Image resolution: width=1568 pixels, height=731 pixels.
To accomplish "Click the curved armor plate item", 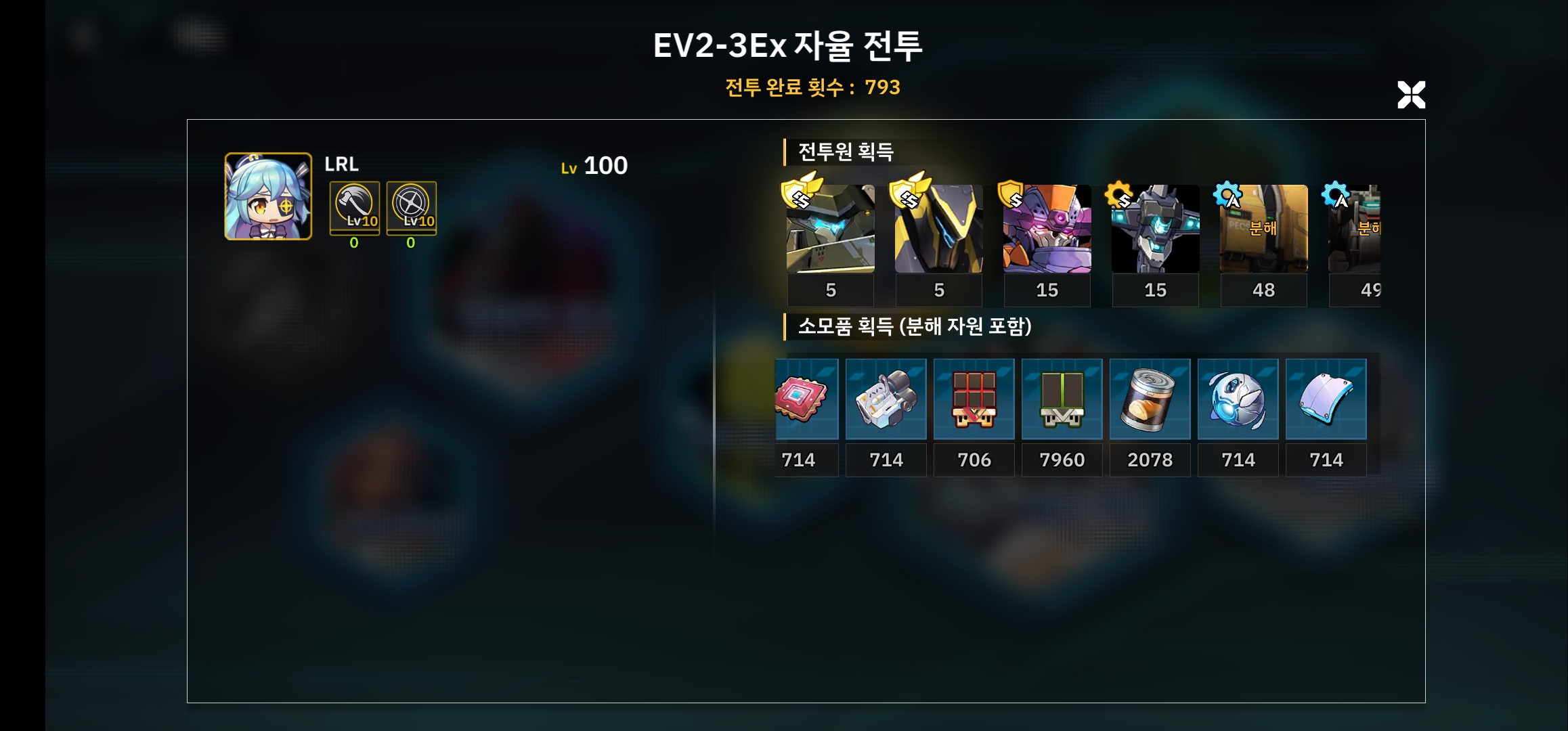I will (1326, 399).
